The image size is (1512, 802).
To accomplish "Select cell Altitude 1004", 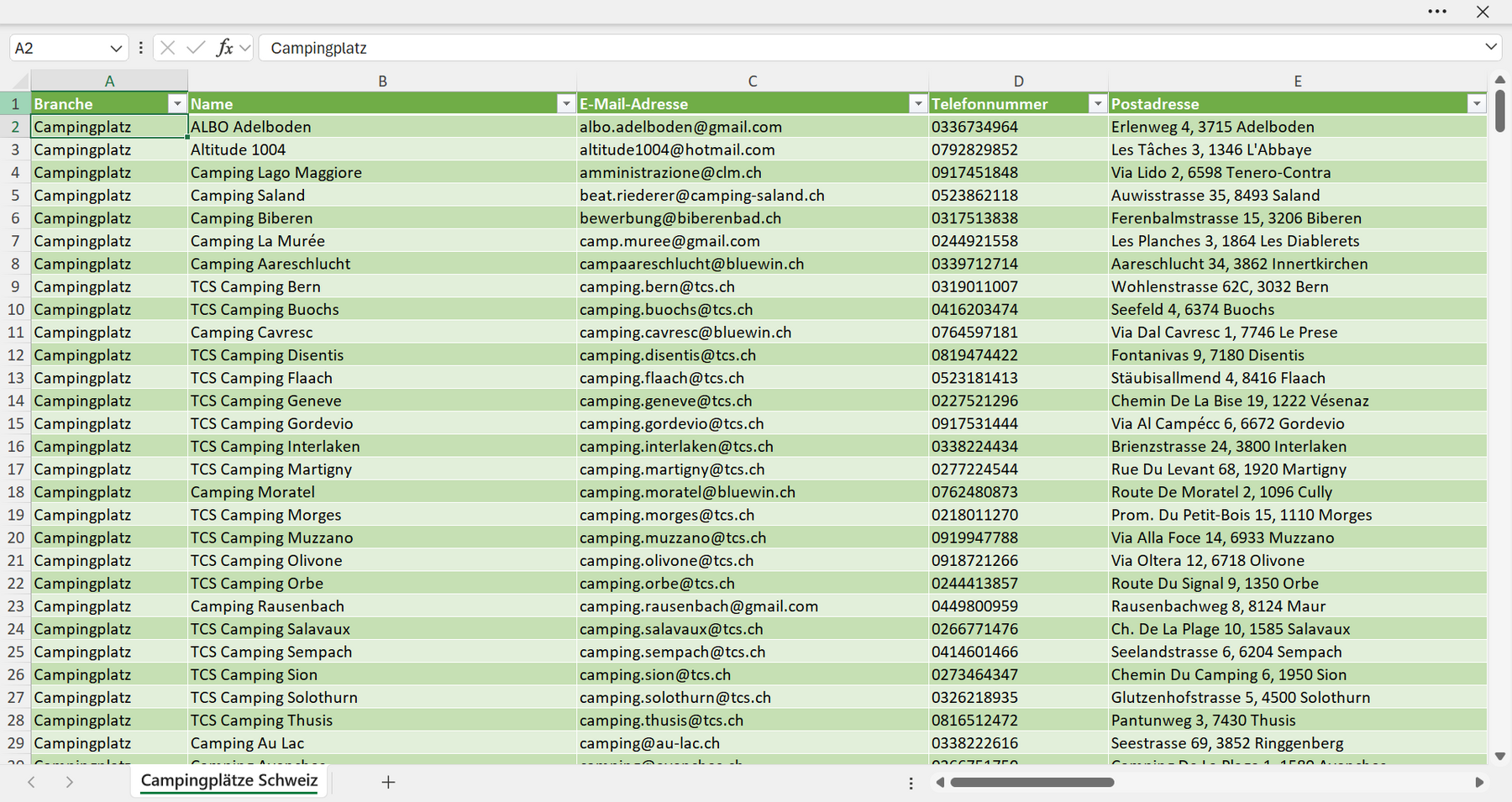I will [382, 149].
